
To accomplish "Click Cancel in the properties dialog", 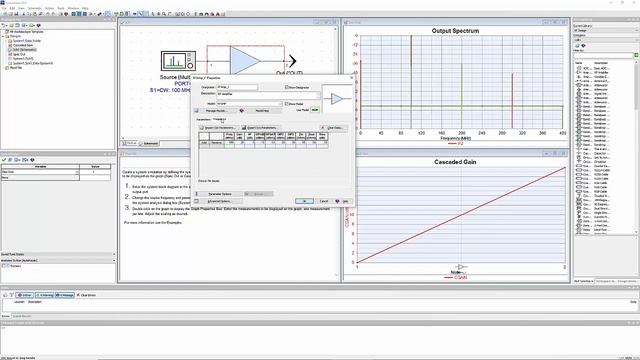I will (324, 201).
